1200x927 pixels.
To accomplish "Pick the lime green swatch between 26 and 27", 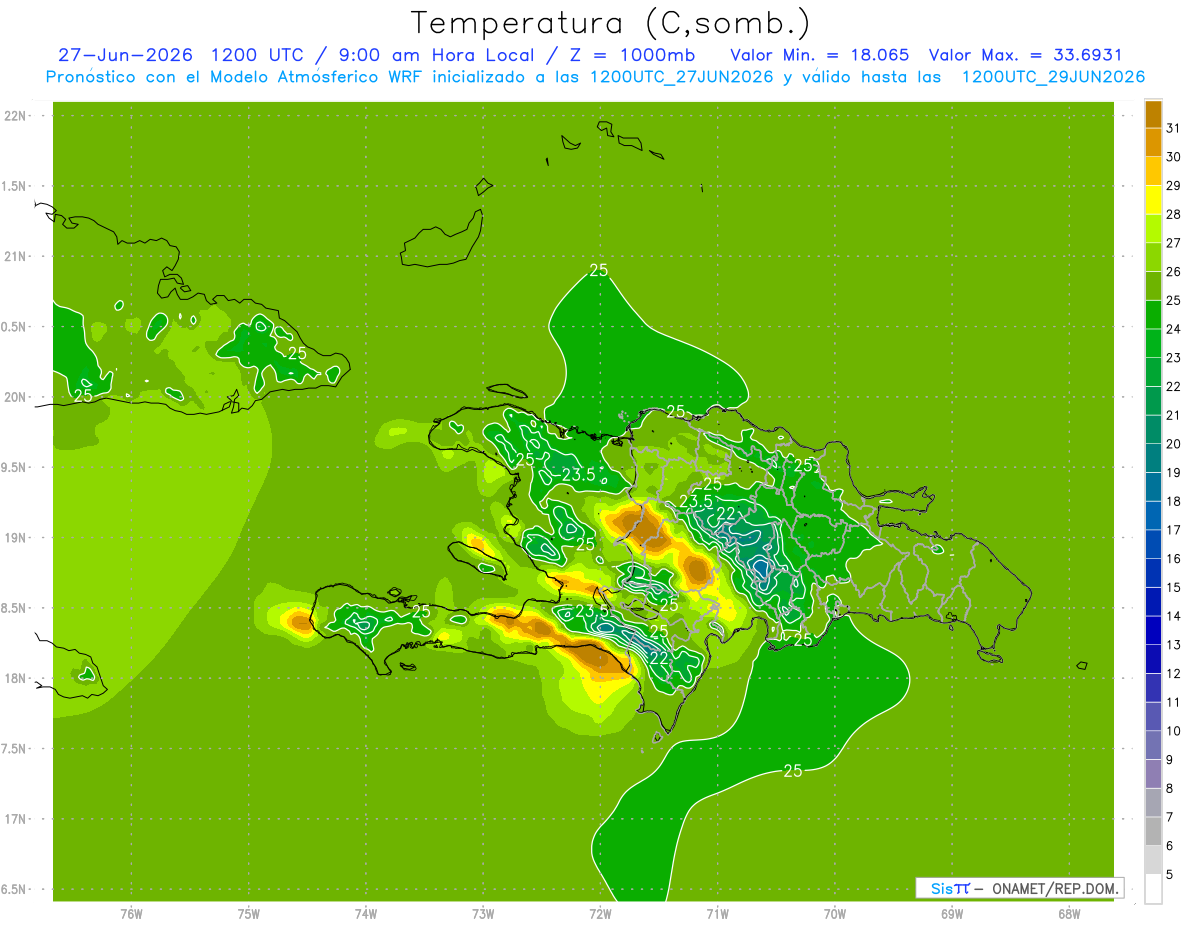I will pos(1153,257).
